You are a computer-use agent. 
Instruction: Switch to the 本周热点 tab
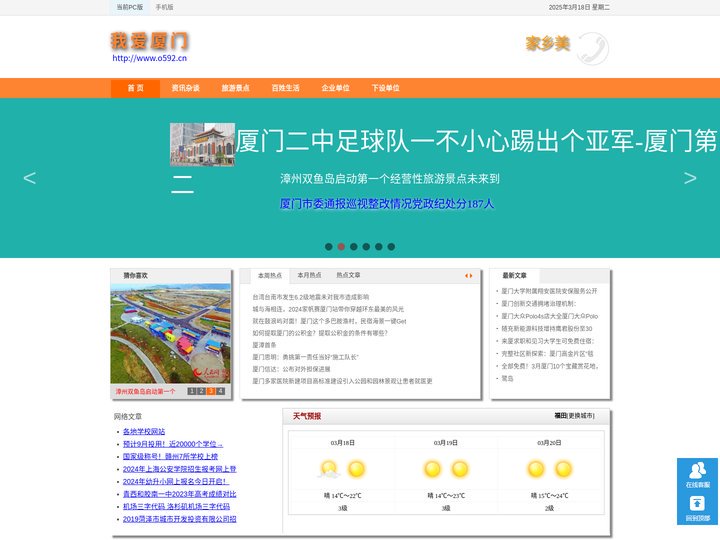pos(270,276)
